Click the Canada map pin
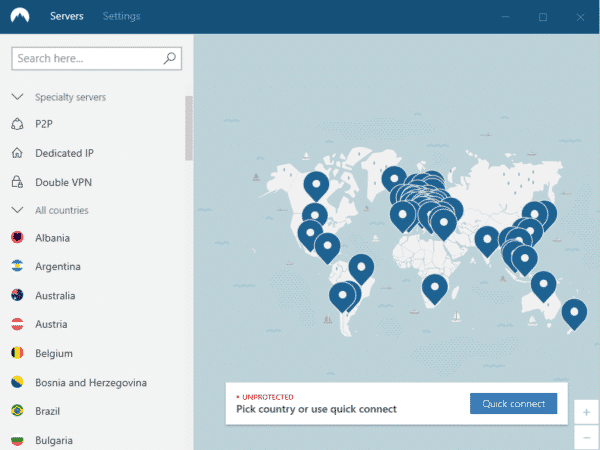This screenshot has height=450, width=600. (x=316, y=186)
